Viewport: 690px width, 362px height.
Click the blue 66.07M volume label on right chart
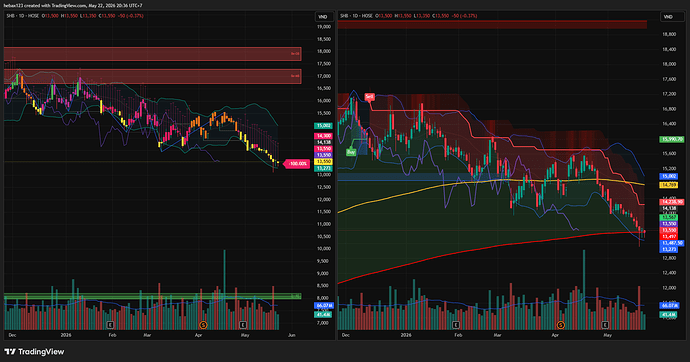point(669,305)
